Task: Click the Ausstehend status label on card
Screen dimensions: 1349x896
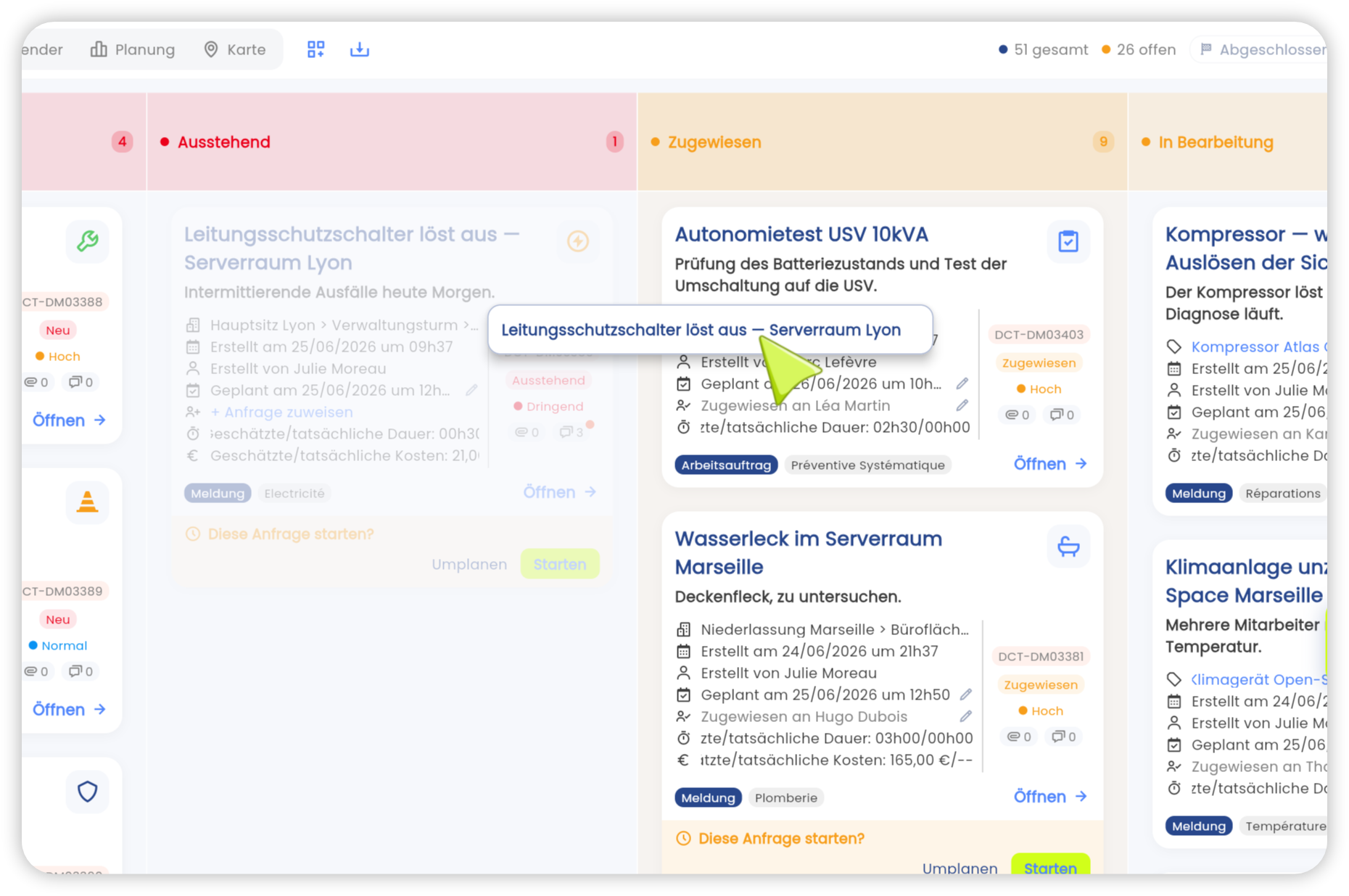Action: [x=548, y=380]
